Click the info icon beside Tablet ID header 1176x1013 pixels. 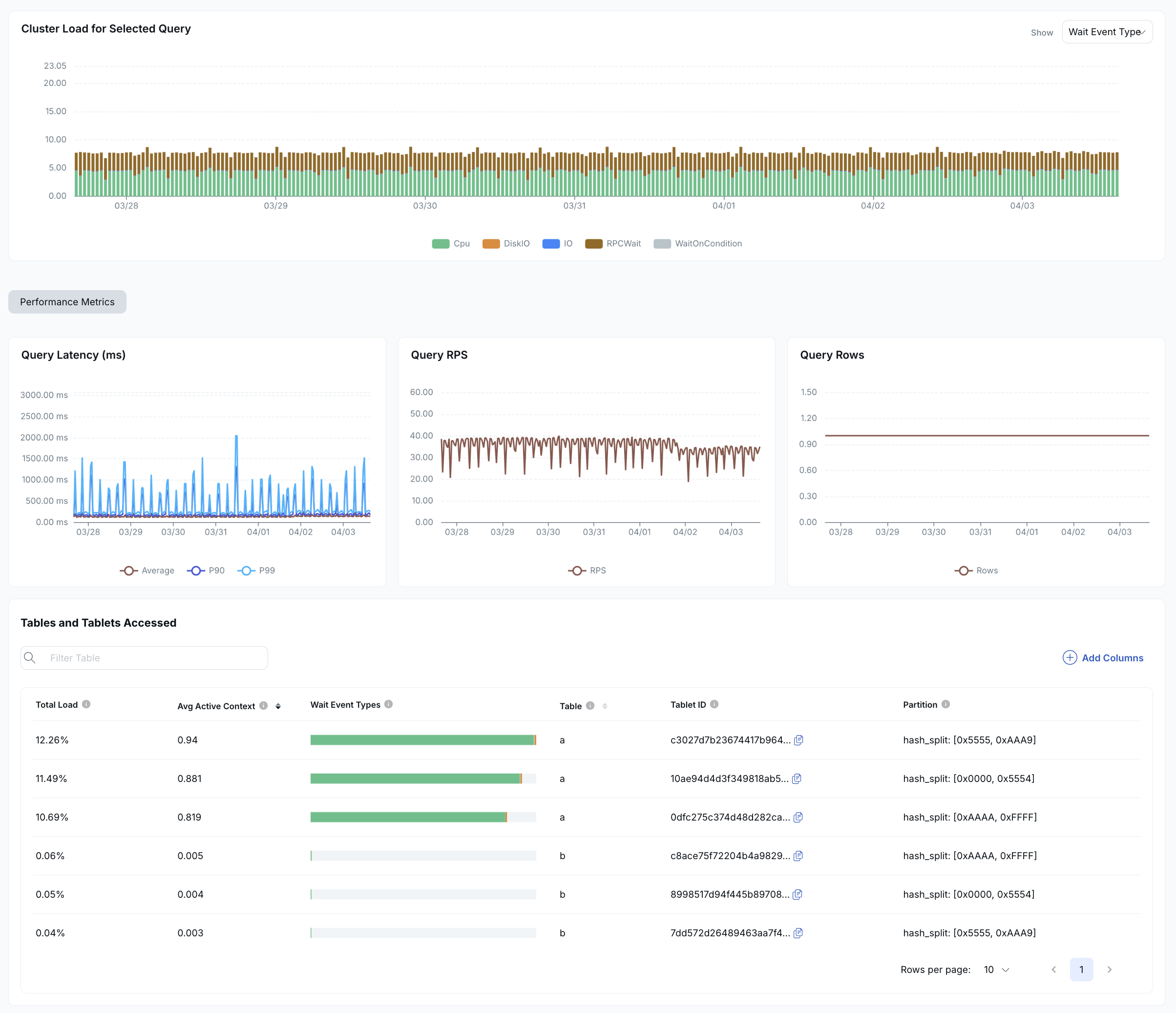pos(714,704)
